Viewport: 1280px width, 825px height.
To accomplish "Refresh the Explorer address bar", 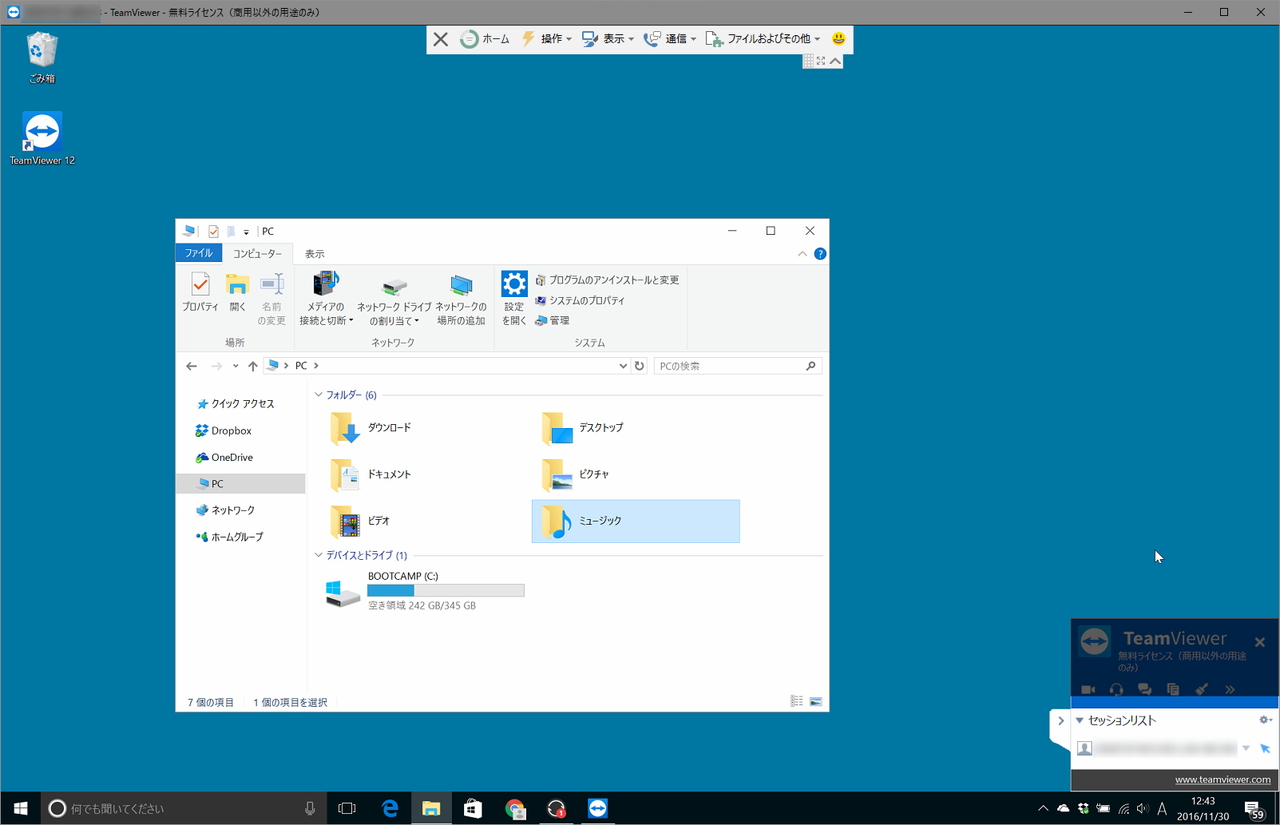I will pos(640,366).
